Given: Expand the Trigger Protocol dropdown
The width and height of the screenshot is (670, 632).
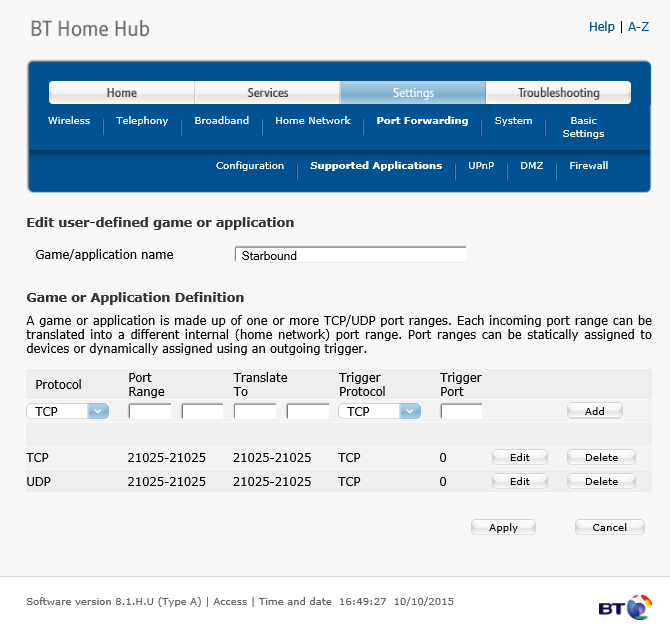Looking at the screenshot, I should pyautogui.click(x=410, y=411).
